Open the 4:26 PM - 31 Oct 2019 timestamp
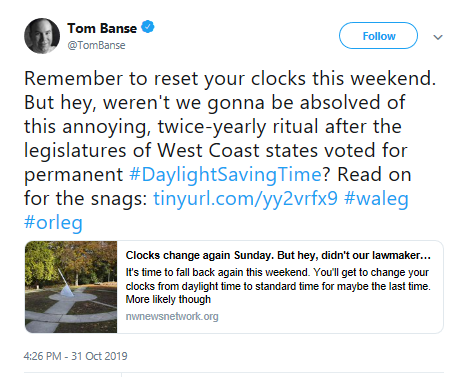The width and height of the screenshot is (461, 377). (75, 356)
